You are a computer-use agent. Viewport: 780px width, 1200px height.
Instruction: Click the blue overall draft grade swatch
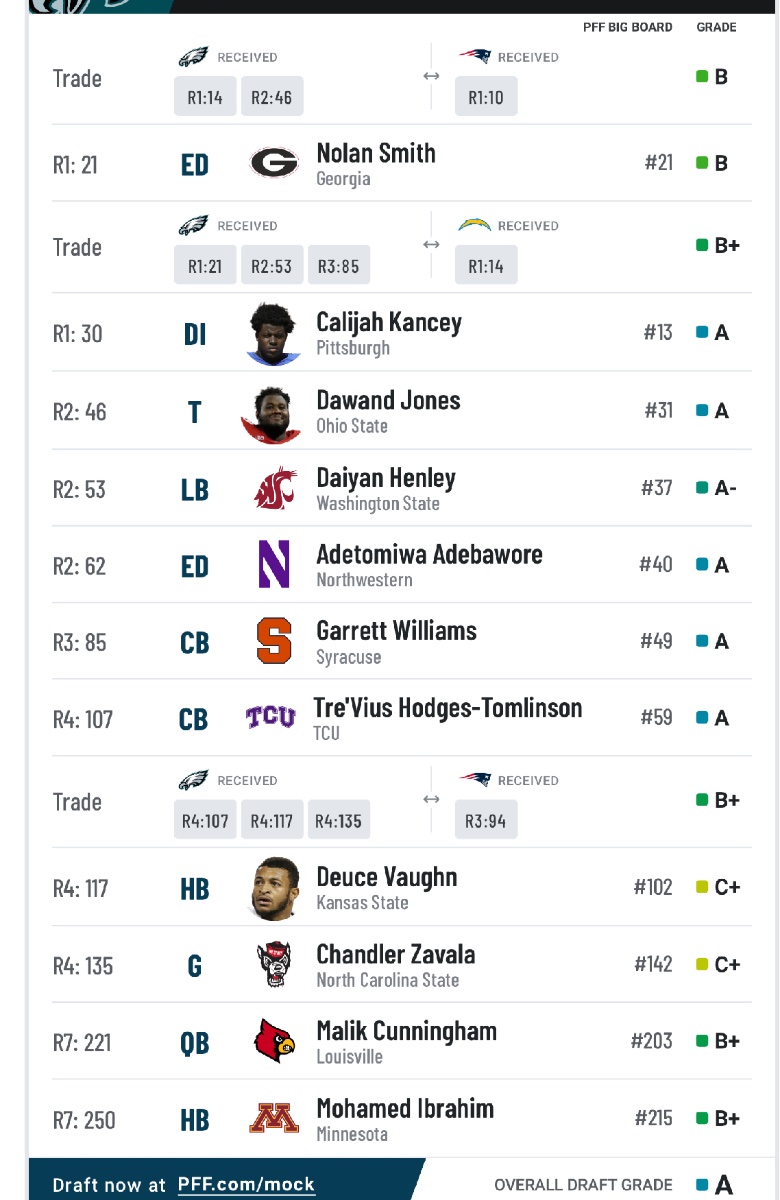click(702, 1185)
